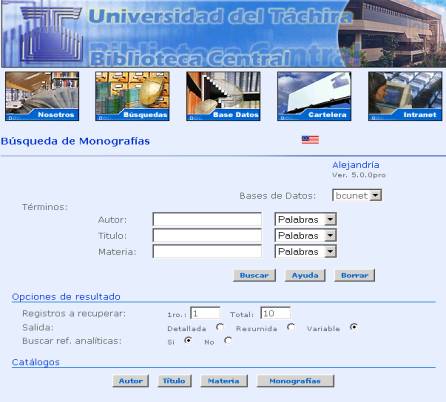
Task: Click the Alejandría link
Action: [356, 165]
